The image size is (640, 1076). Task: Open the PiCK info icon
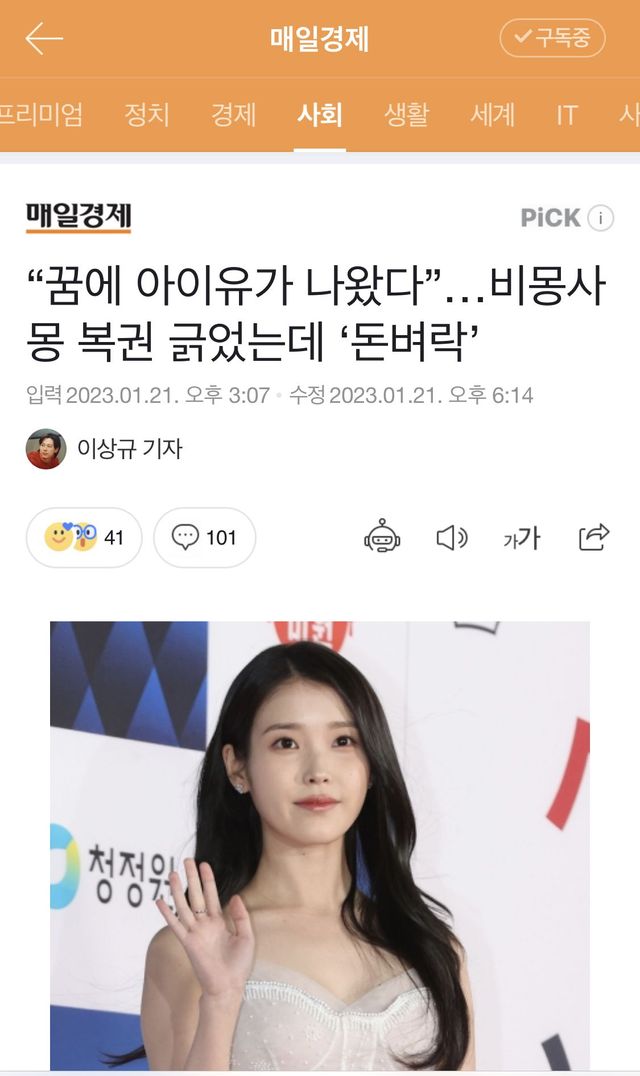(601, 218)
